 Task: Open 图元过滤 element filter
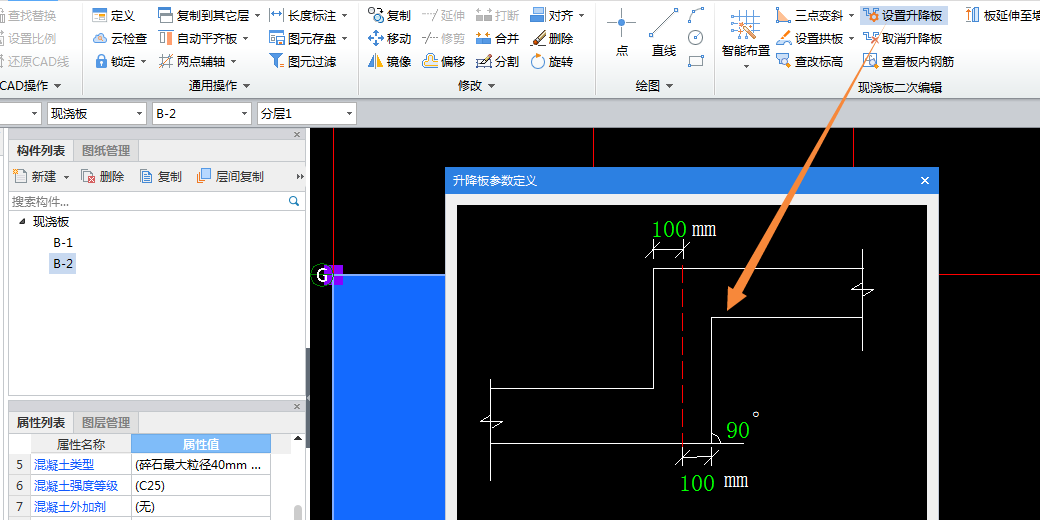point(303,62)
